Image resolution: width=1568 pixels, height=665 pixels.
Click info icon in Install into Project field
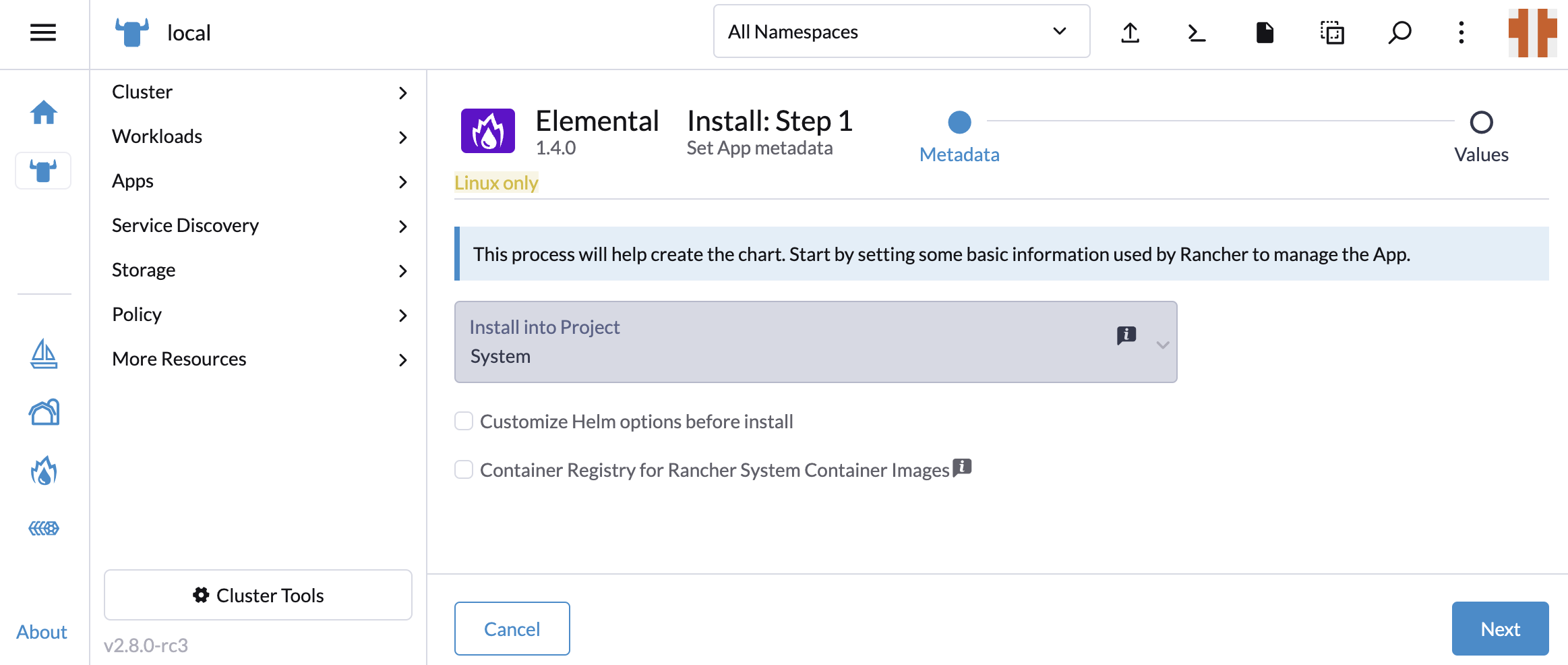1126,335
